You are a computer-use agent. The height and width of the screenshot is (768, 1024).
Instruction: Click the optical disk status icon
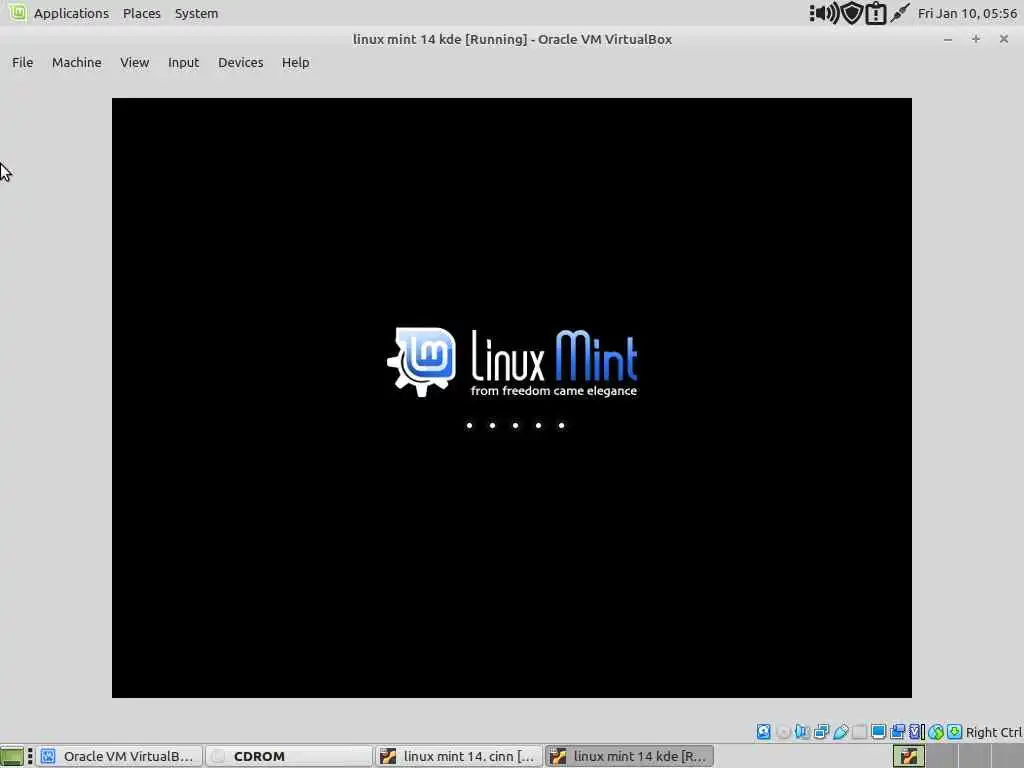pyautogui.click(x=783, y=732)
